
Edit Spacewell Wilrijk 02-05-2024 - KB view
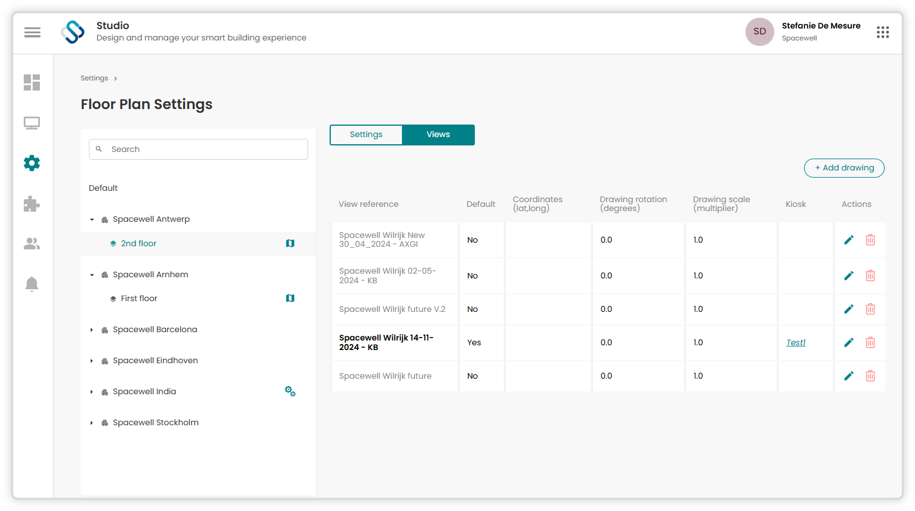pyautogui.click(x=848, y=275)
